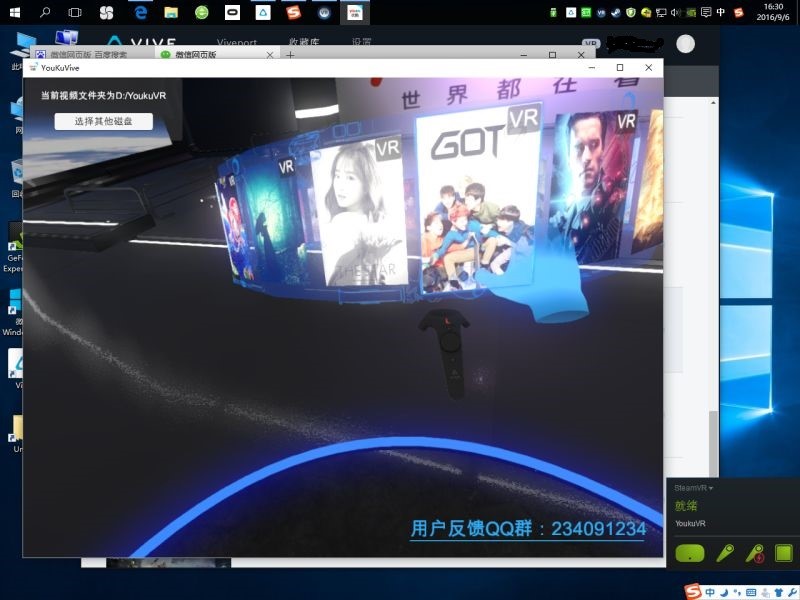Open the account menu via the white avatar circle

[684, 43]
